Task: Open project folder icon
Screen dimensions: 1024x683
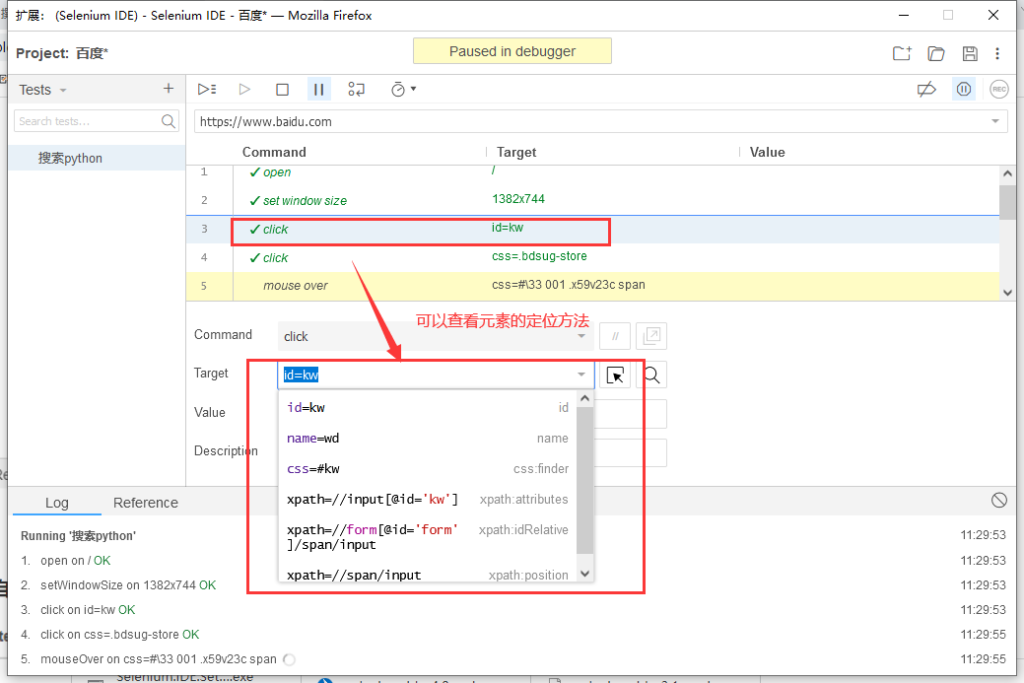Action: [x=936, y=53]
